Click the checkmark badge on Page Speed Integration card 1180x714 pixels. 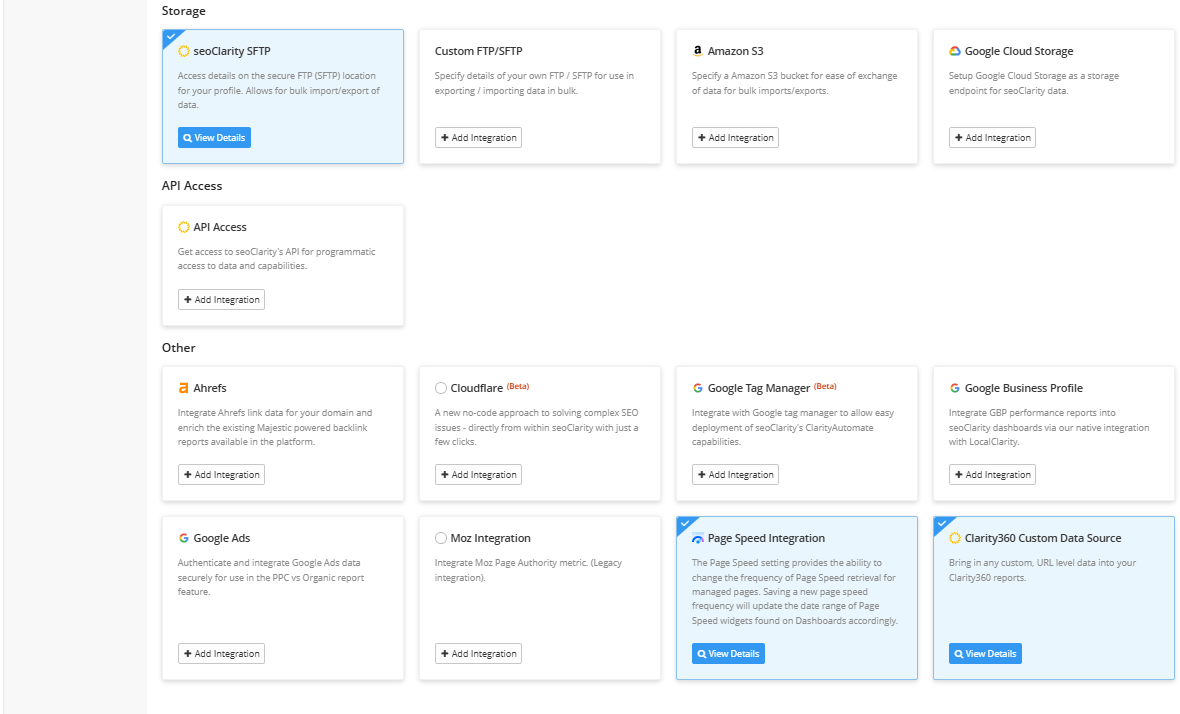pos(684,523)
